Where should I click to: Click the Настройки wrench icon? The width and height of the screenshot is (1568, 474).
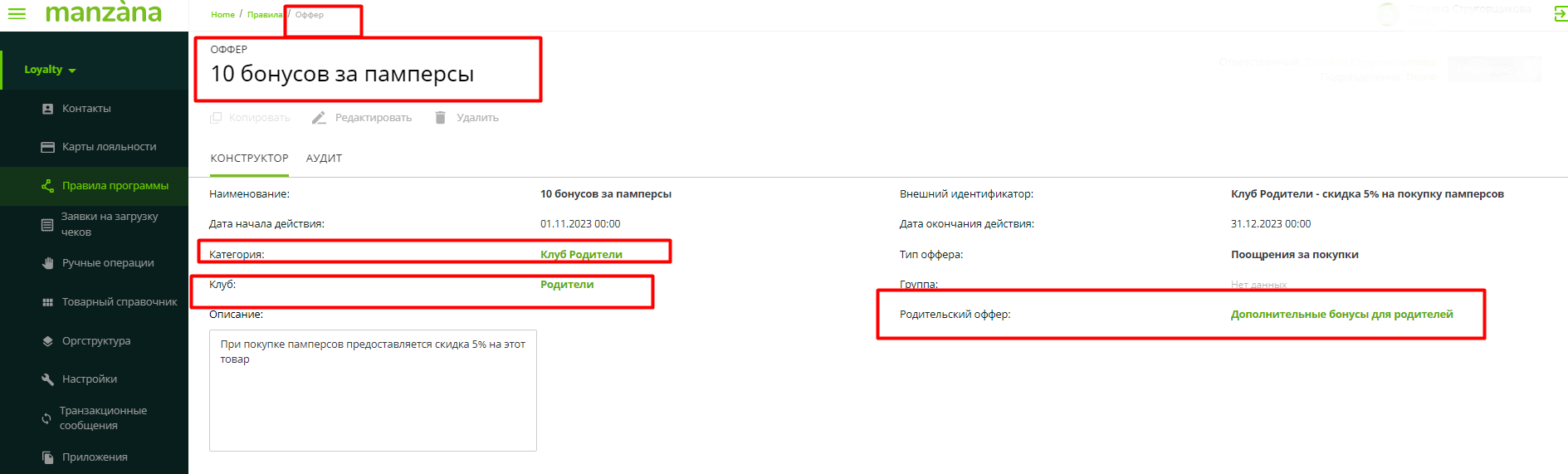(x=47, y=379)
